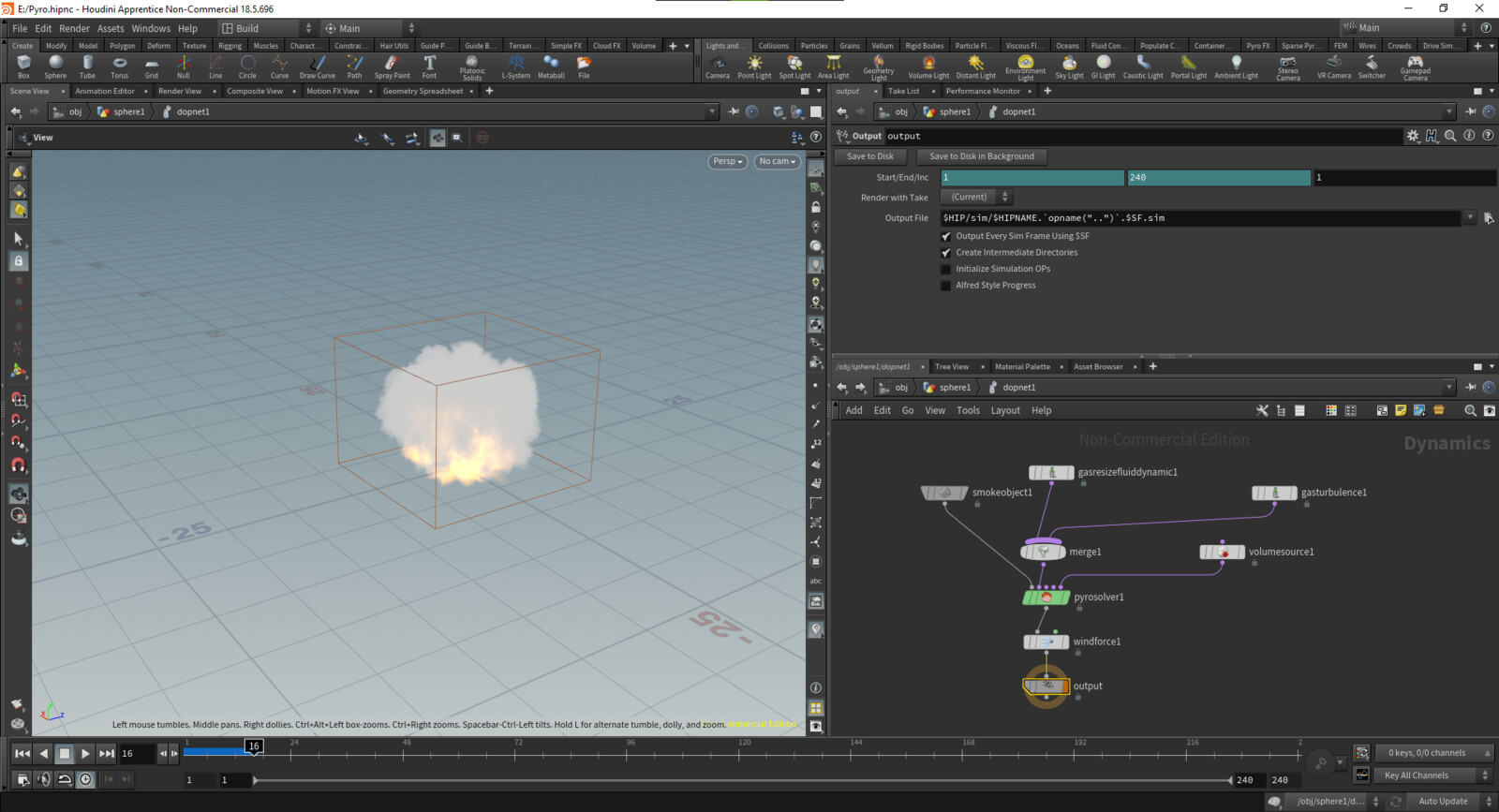
Task: Select the Draw Curve shelf tool
Action: click(x=318, y=66)
